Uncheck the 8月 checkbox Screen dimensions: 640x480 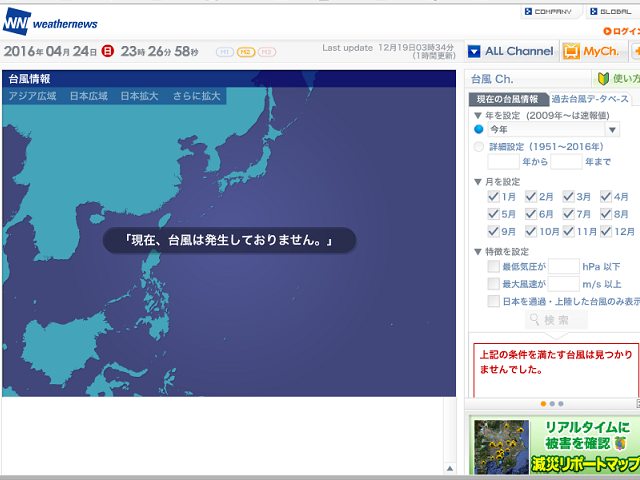pos(606,214)
